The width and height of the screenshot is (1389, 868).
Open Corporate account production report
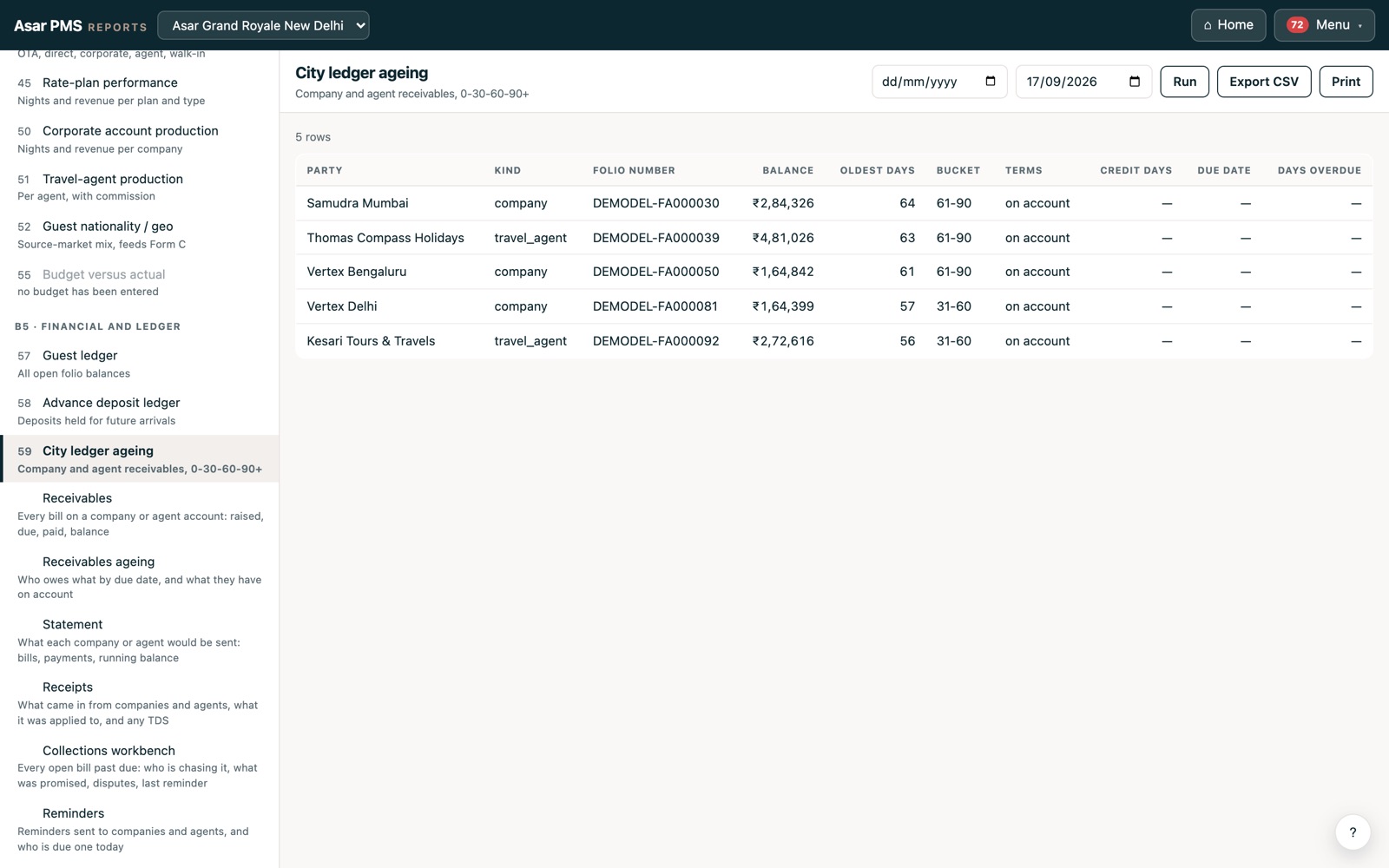click(140, 139)
